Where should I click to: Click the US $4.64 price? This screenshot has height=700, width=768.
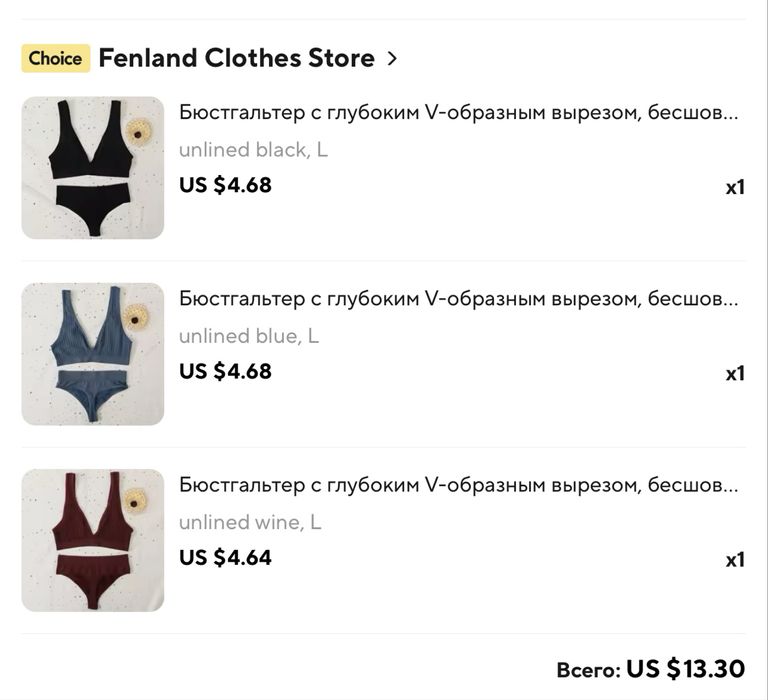click(225, 557)
